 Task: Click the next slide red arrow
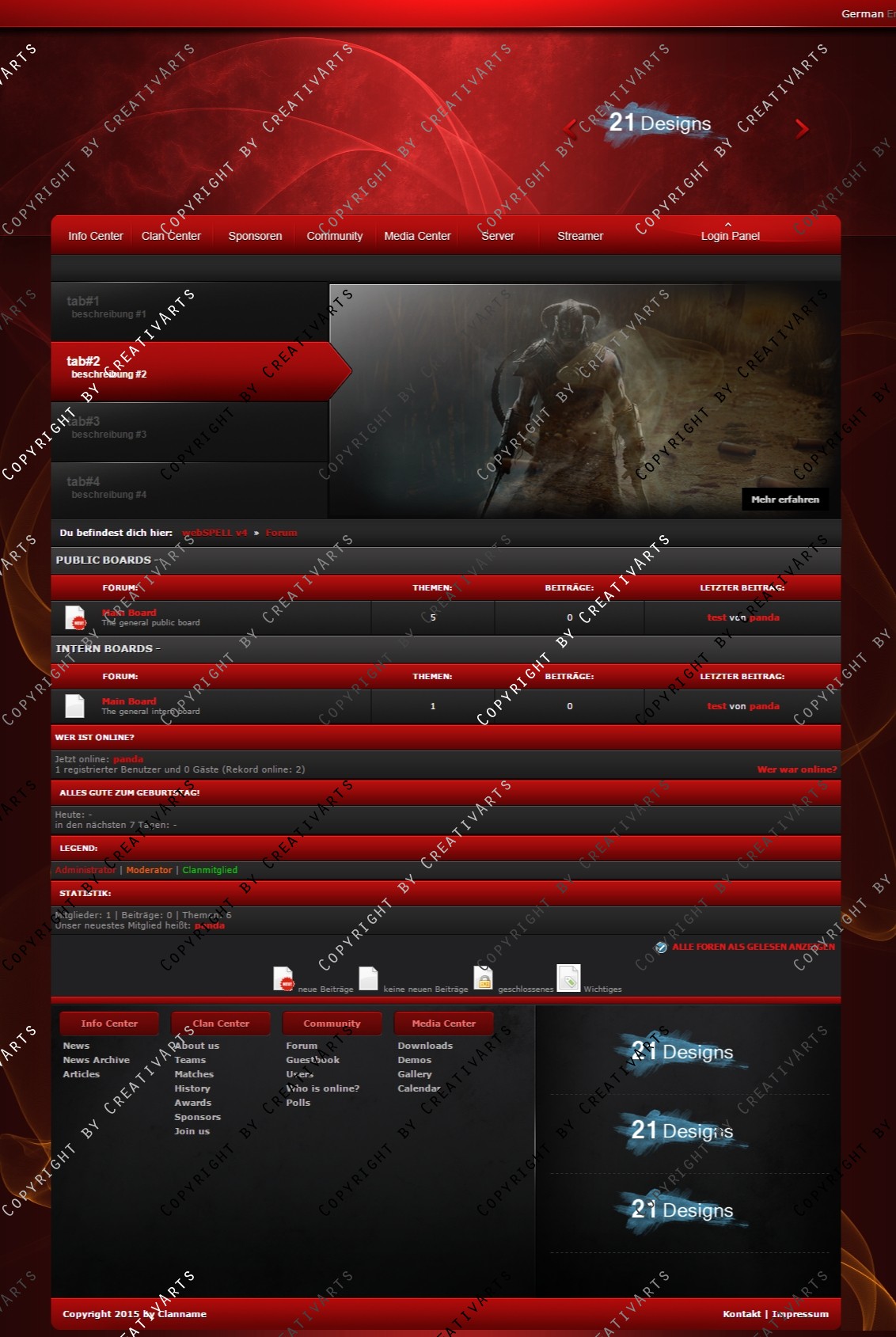coord(801,128)
